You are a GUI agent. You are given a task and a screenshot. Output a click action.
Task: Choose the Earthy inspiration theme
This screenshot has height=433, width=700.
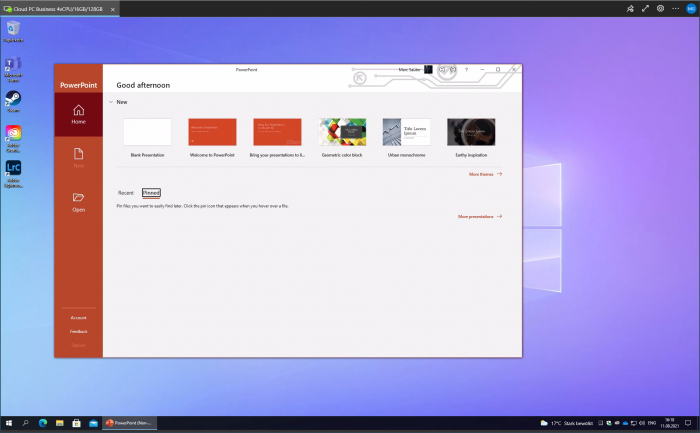tap(471, 137)
